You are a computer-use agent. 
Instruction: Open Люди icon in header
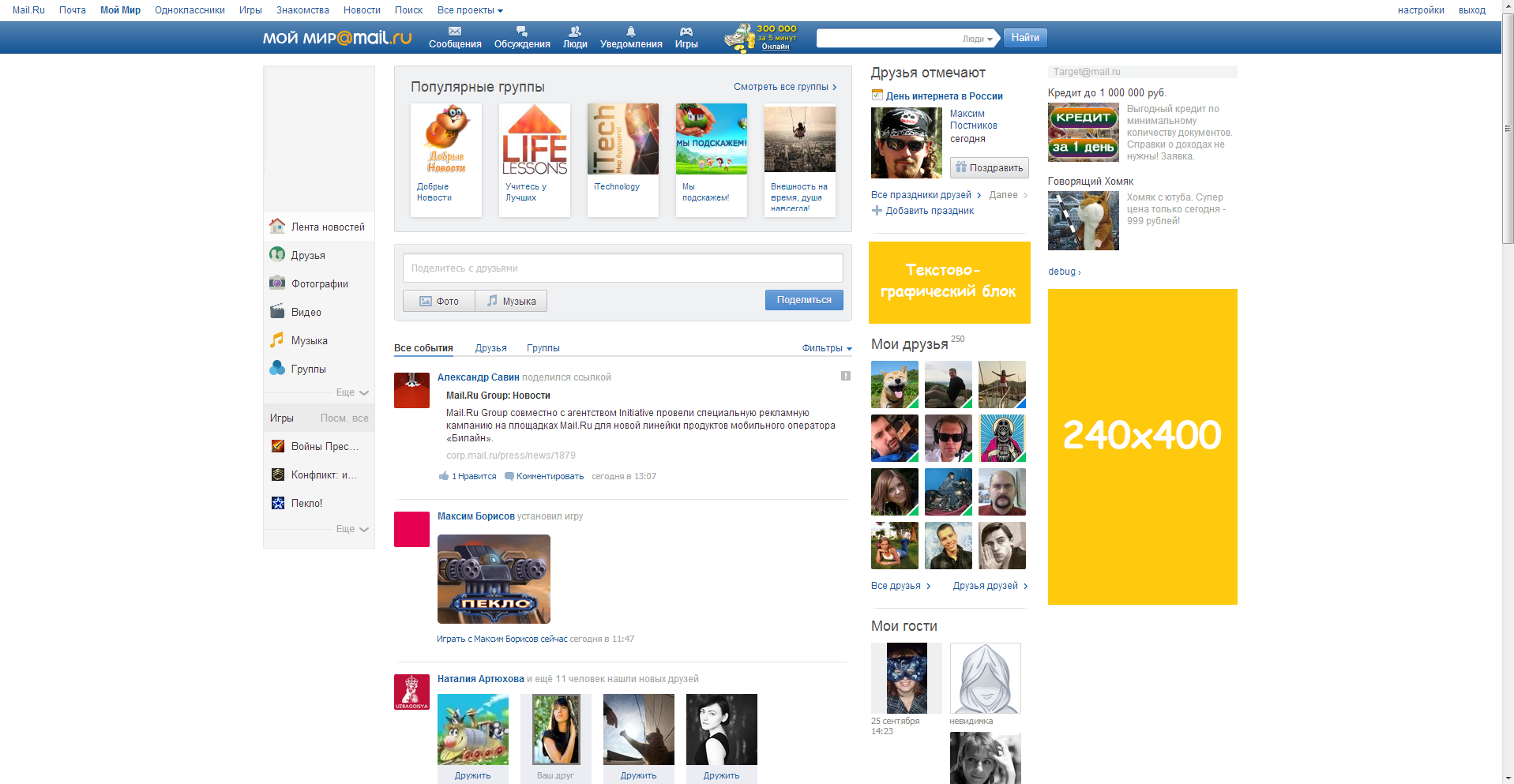[x=575, y=32]
